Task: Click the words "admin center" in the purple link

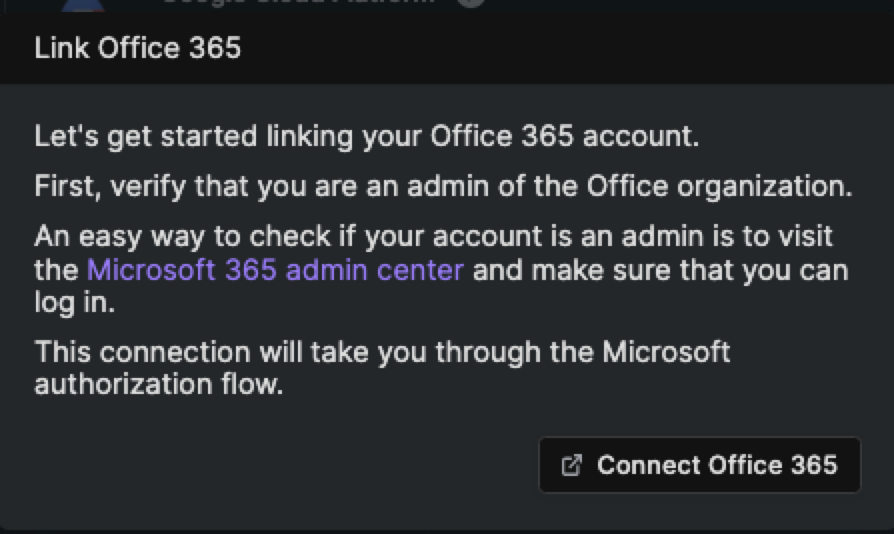Action: [x=375, y=270]
